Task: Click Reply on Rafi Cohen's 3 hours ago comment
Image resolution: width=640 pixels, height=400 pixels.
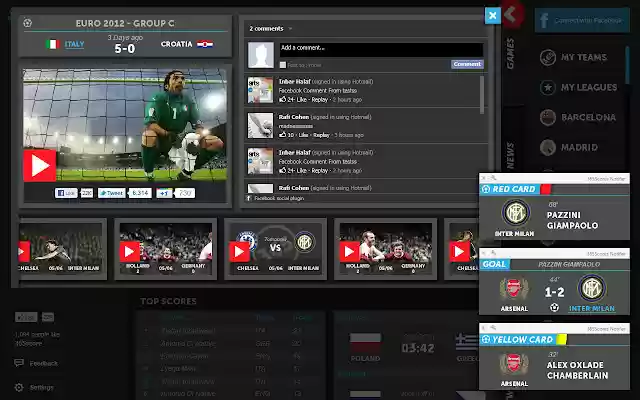Action: coord(321,135)
